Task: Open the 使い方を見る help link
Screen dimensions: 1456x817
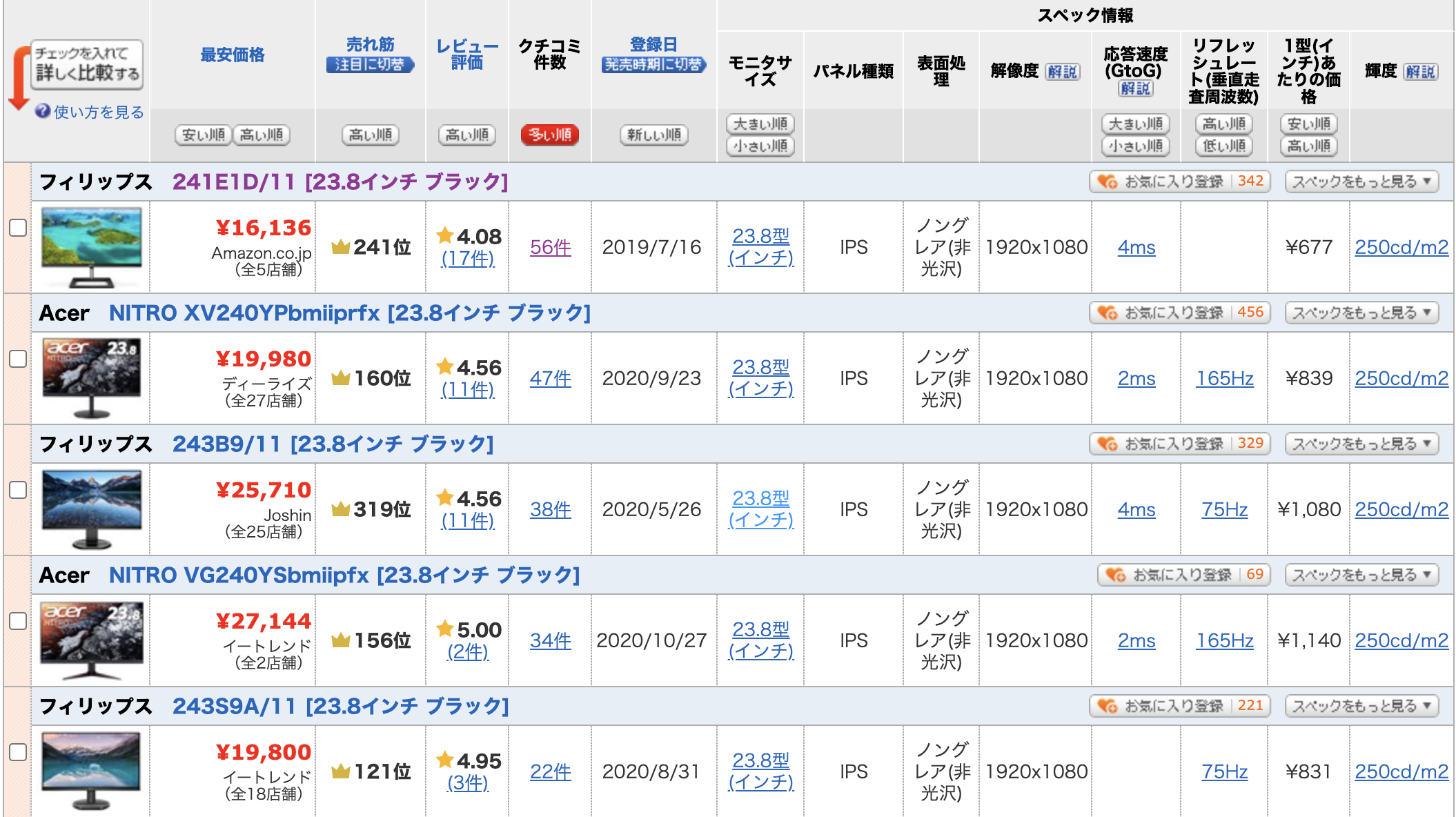Action: pos(98,112)
